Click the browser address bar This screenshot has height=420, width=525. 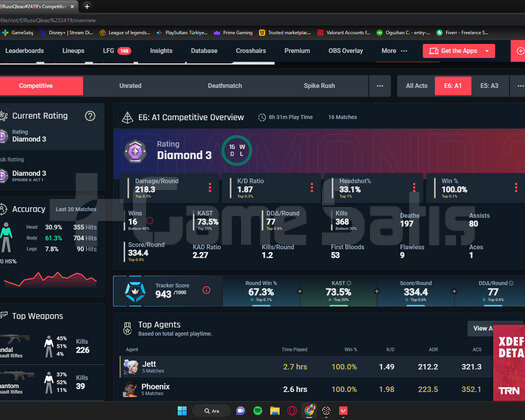[x=261, y=20]
